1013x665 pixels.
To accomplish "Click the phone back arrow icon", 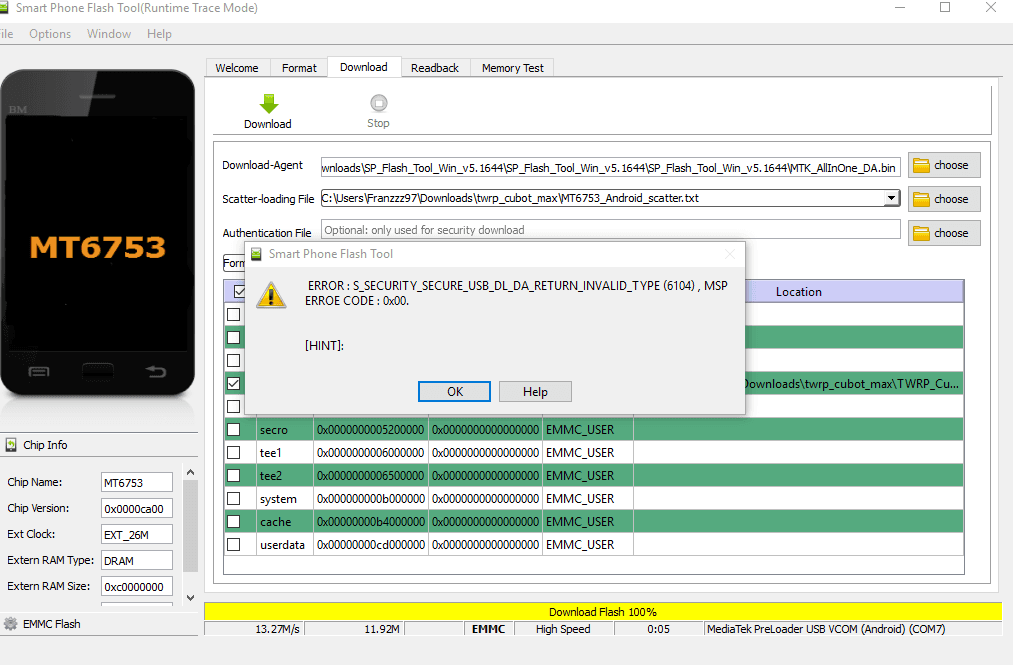I will 156,371.
